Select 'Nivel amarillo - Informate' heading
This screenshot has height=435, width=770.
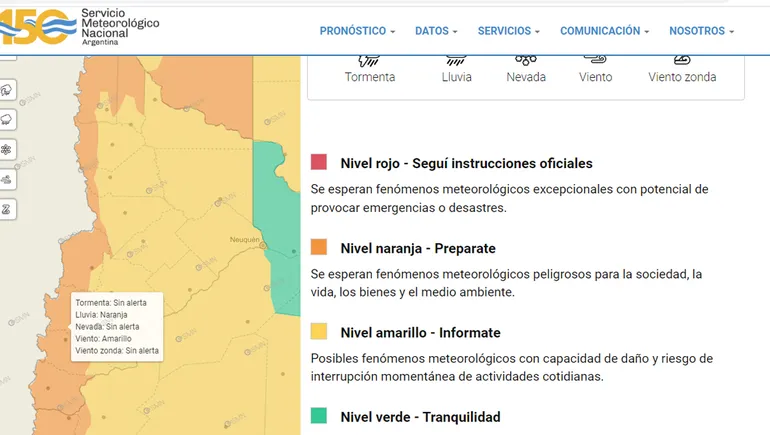tap(420, 333)
